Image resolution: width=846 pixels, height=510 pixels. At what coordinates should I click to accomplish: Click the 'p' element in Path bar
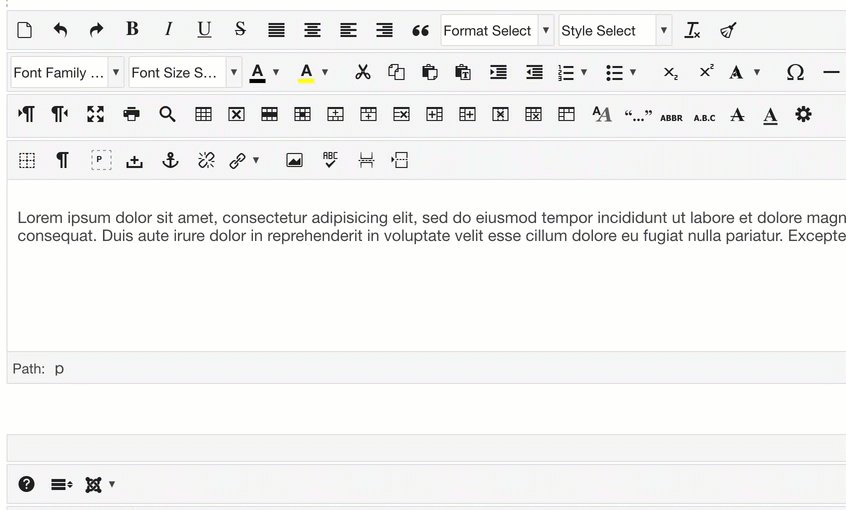(59, 369)
